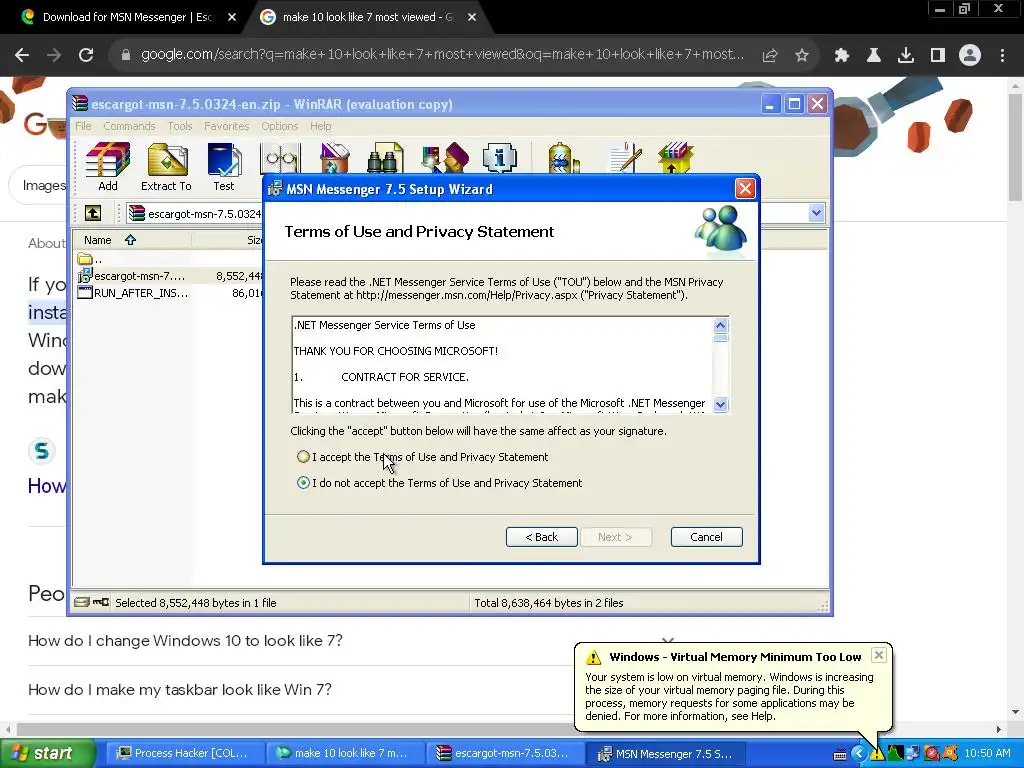Click the WinRAR View glasses icon
The height and width of the screenshot is (768, 1024).
281,159
